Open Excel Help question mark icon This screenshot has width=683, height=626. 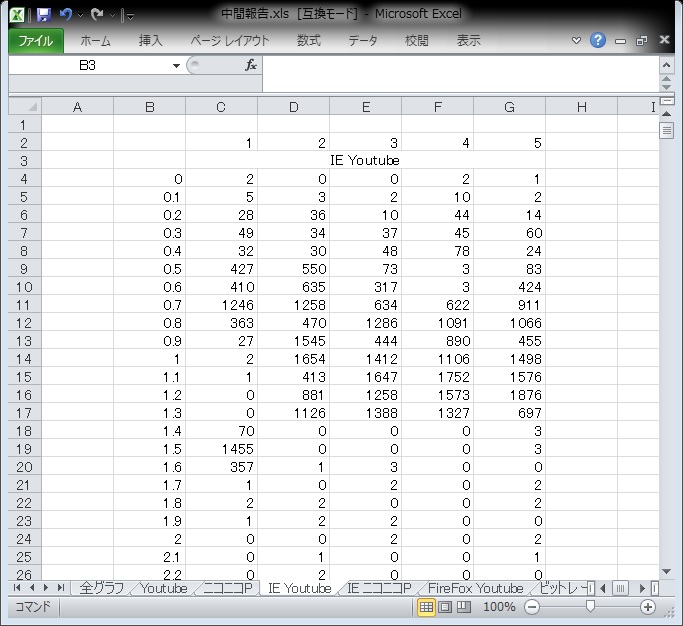tap(598, 41)
